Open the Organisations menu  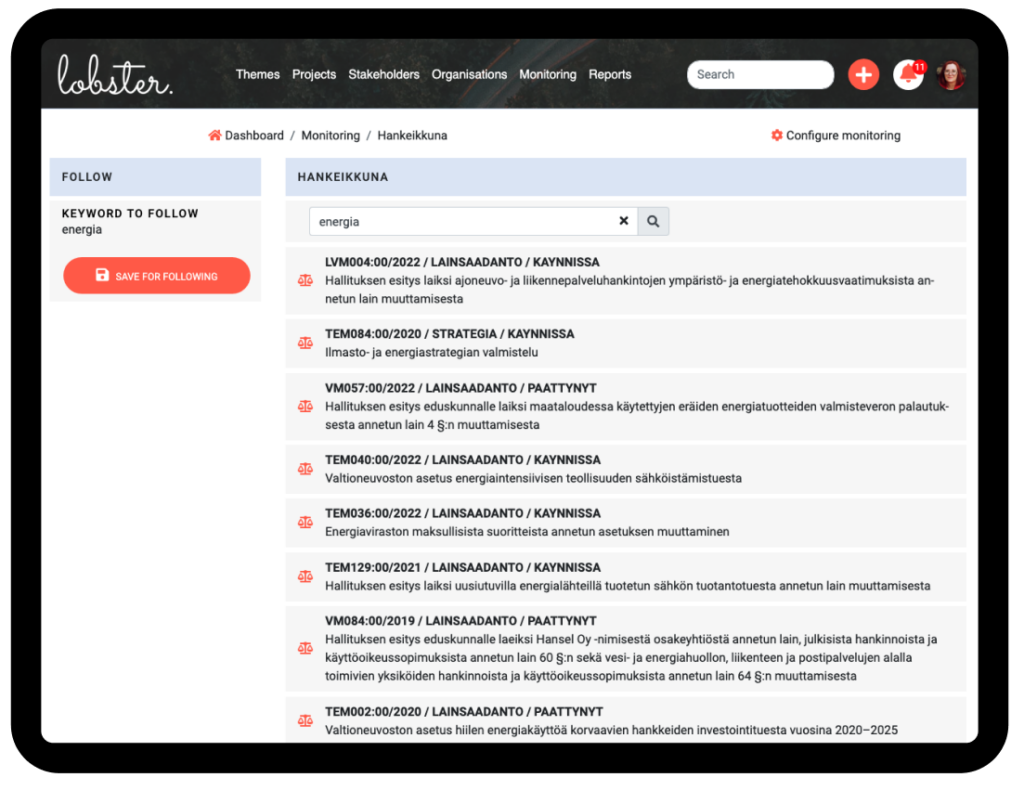click(x=470, y=74)
